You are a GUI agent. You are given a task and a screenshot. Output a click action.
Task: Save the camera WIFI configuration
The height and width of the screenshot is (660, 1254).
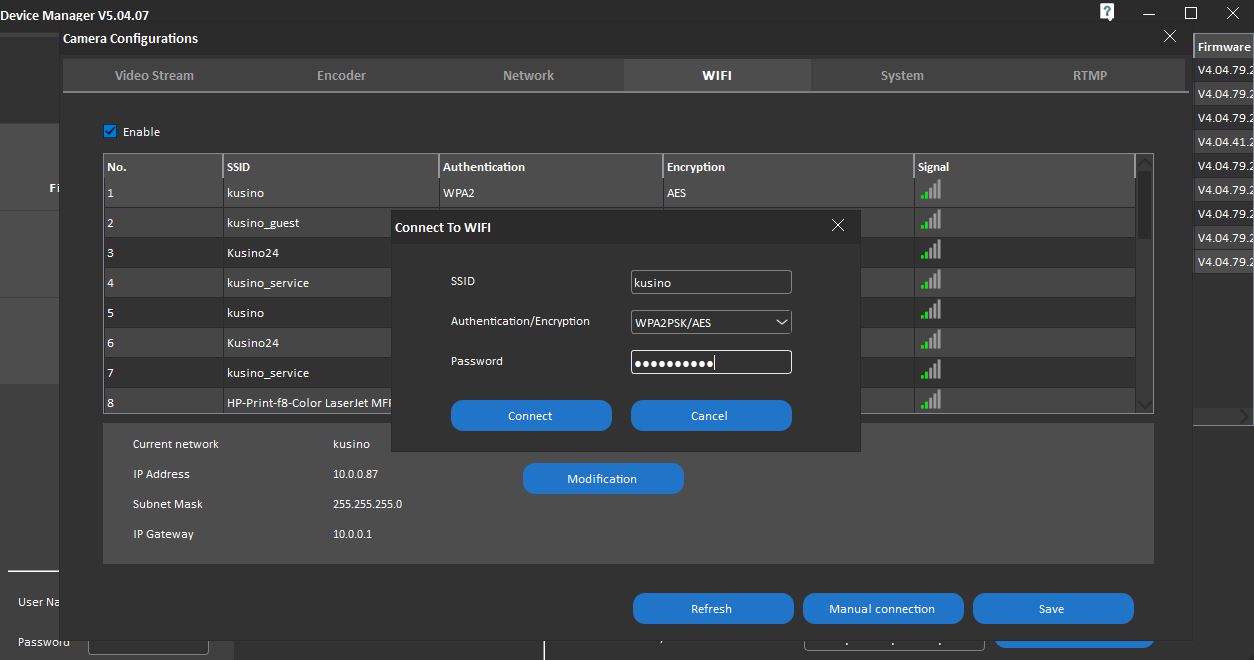click(1053, 608)
